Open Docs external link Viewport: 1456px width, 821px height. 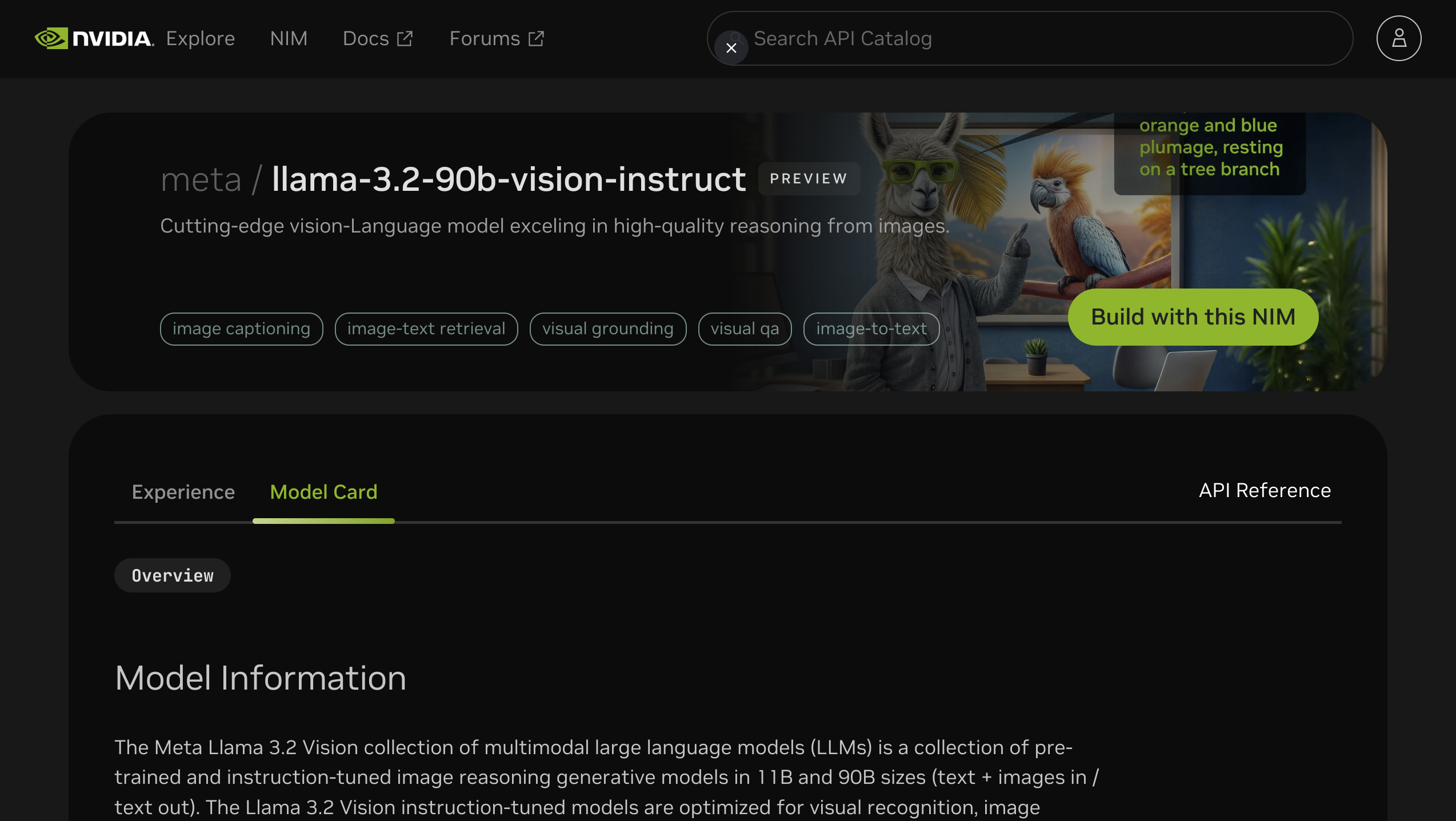tap(378, 38)
